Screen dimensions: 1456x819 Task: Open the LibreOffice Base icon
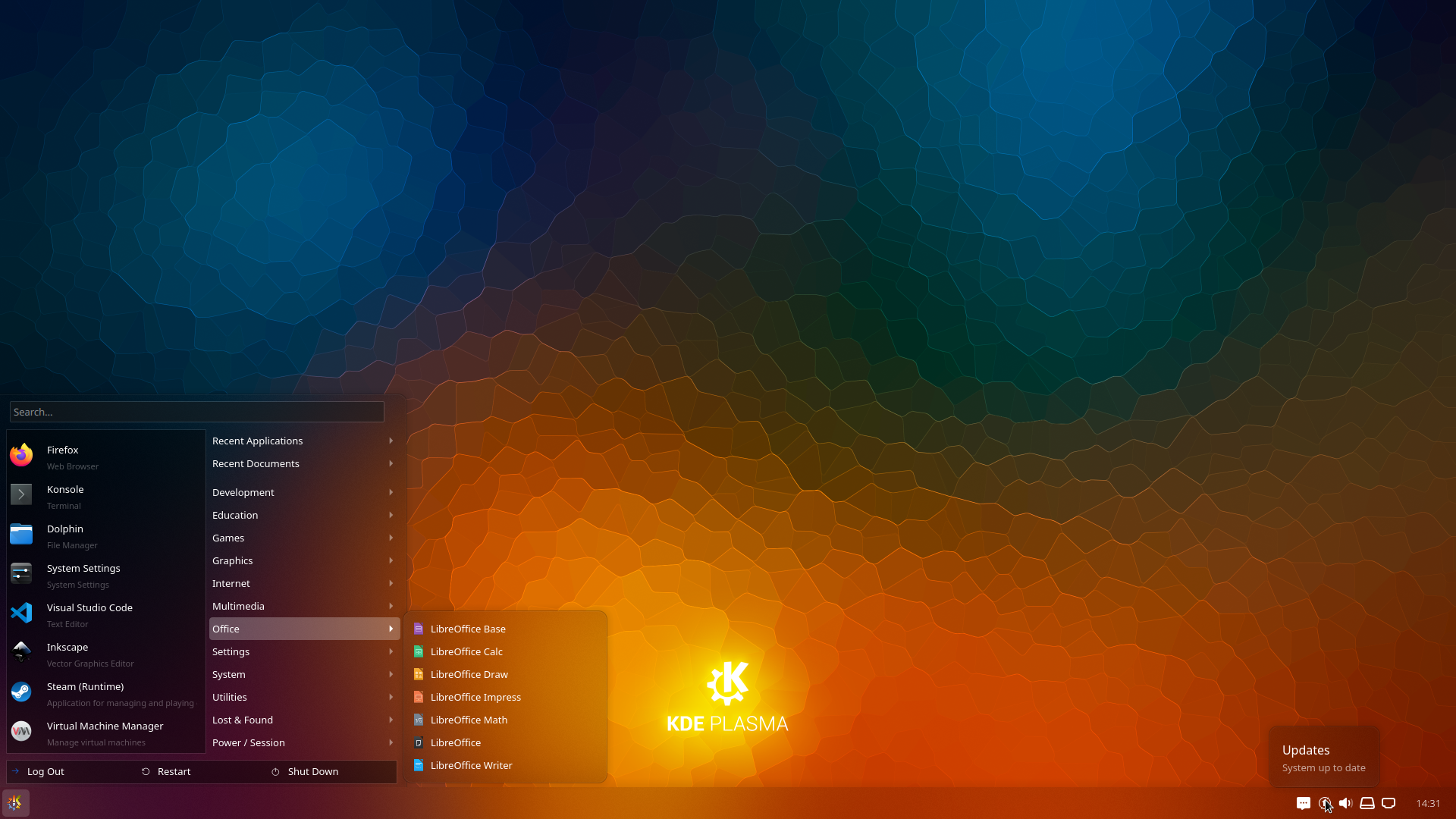418,629
